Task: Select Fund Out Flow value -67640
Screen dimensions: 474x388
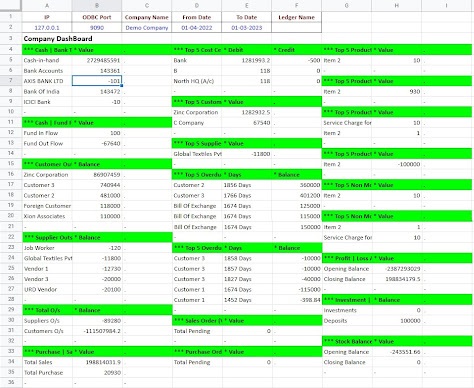Action: 97,143
